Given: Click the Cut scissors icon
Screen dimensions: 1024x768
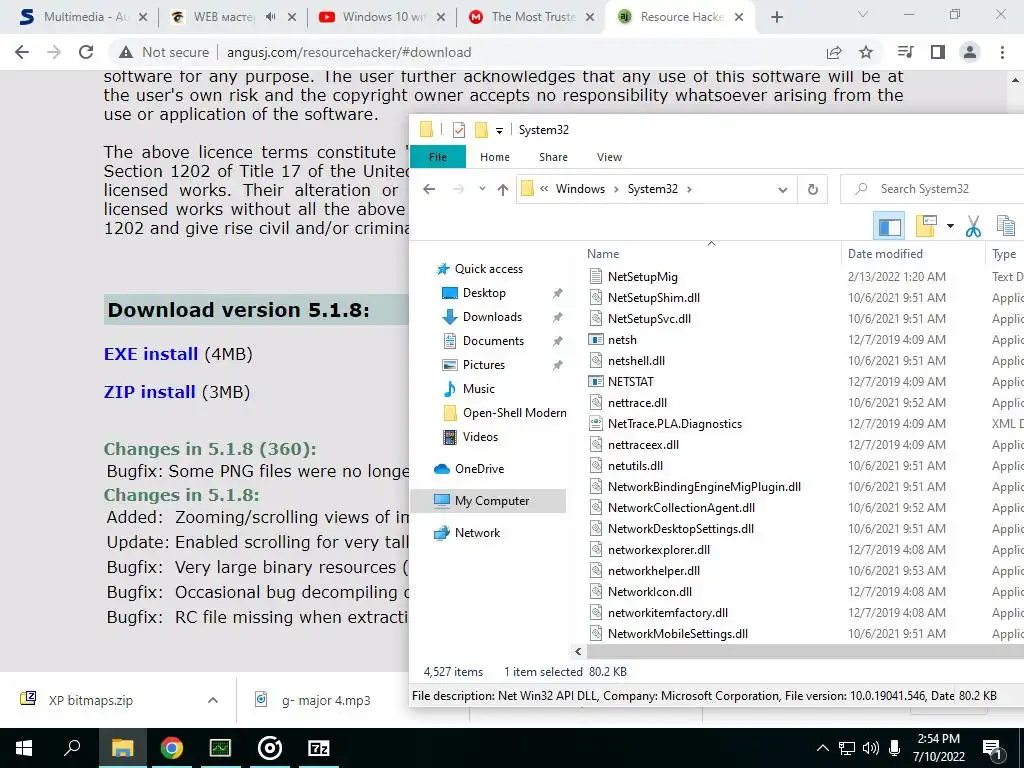Looking at the screenshot, I should click(973, 226).
